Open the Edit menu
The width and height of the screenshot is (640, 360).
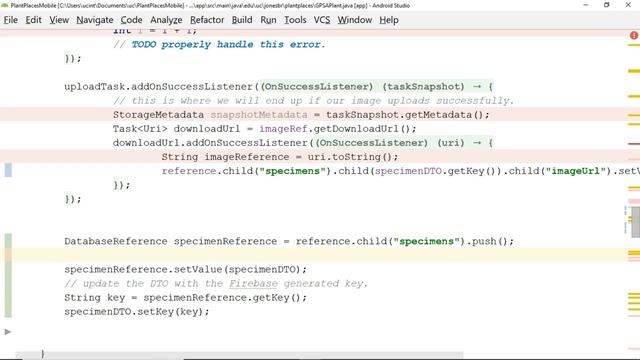click(33, 20)
